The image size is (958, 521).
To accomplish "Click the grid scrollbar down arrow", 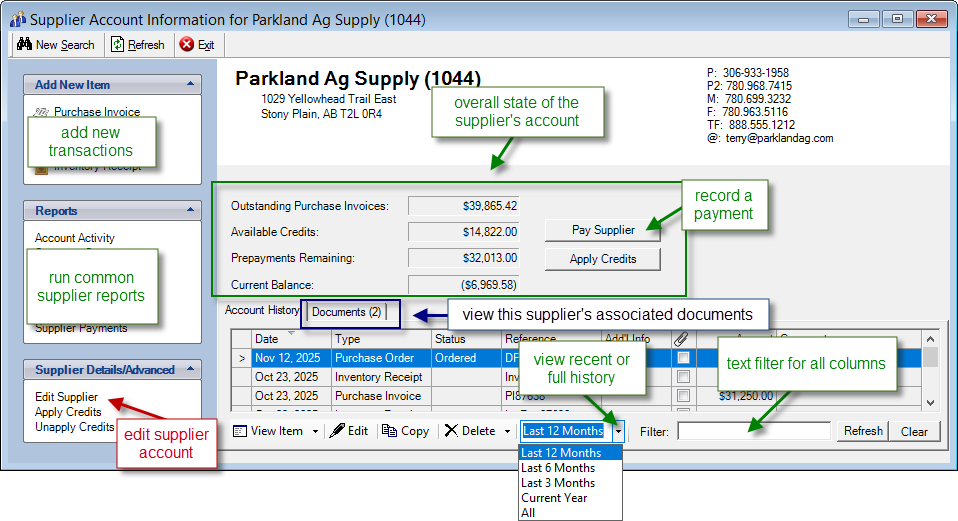I will point(930,403).
